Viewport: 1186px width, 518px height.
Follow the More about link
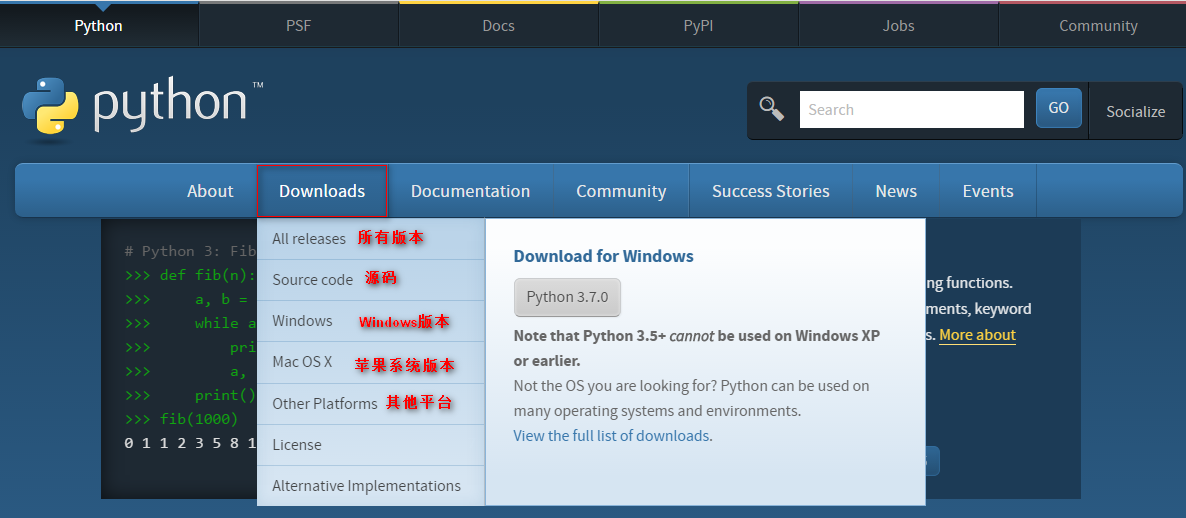[977, 335]
